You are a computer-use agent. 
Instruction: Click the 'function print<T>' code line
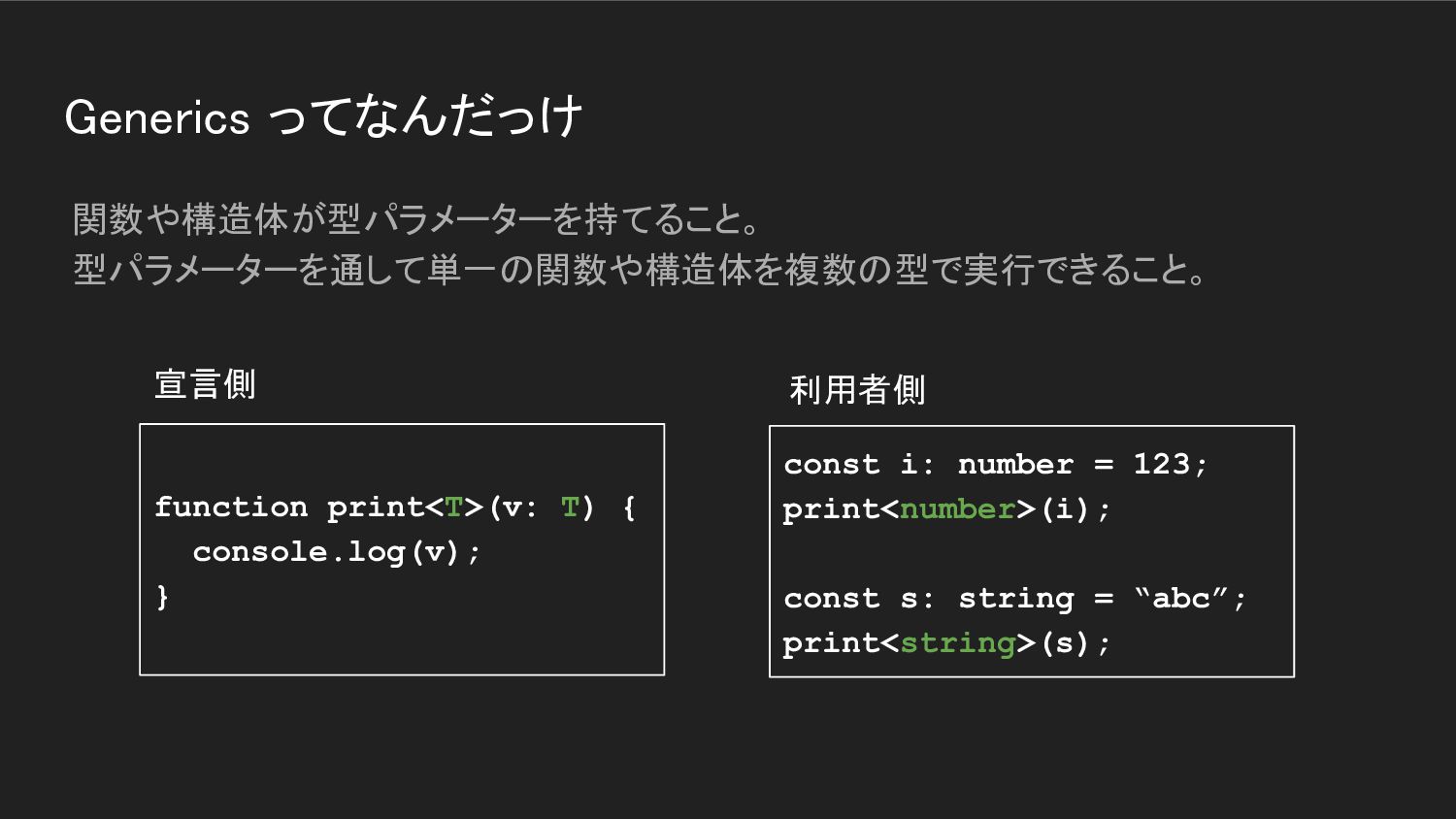pos(395,508)
